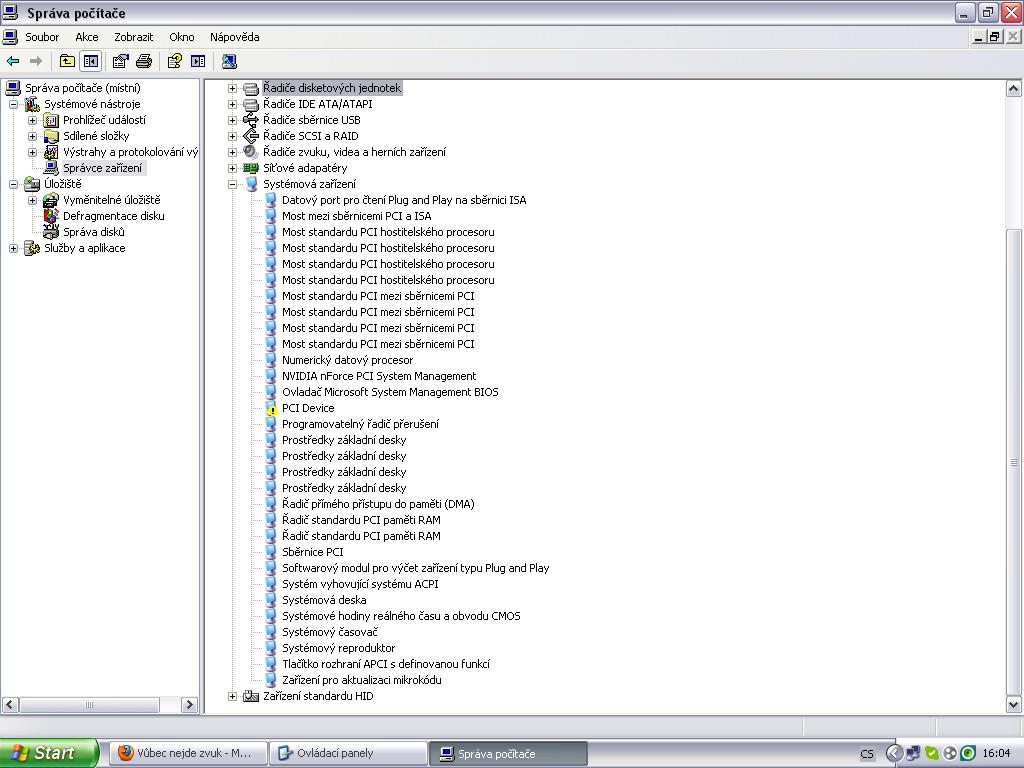Open the Zobrazit menu
This screenshot has height=768, width=1024.
133,37
